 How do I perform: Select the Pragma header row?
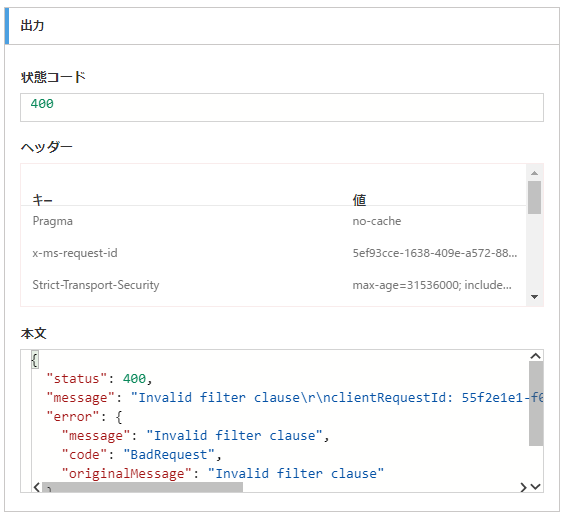[273, 221]
